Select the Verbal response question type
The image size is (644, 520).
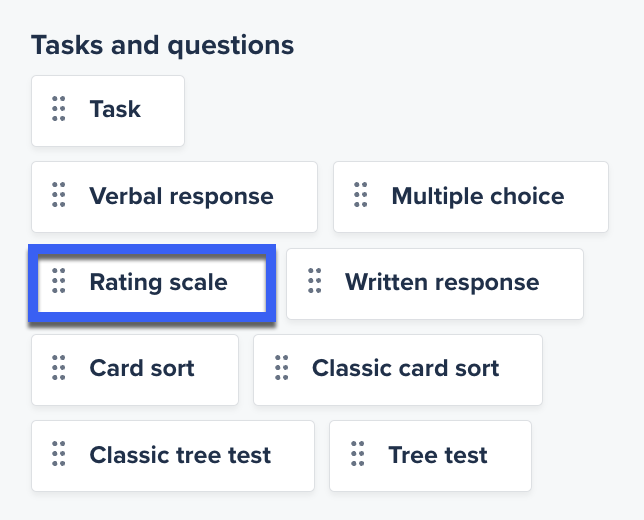coord(181,197)
